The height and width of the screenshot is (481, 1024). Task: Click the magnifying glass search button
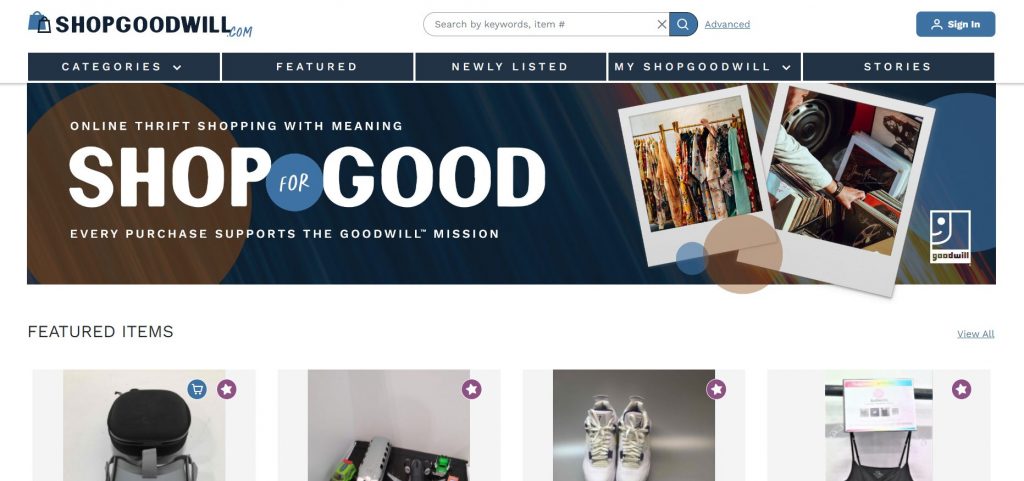[x=683, y=24]
